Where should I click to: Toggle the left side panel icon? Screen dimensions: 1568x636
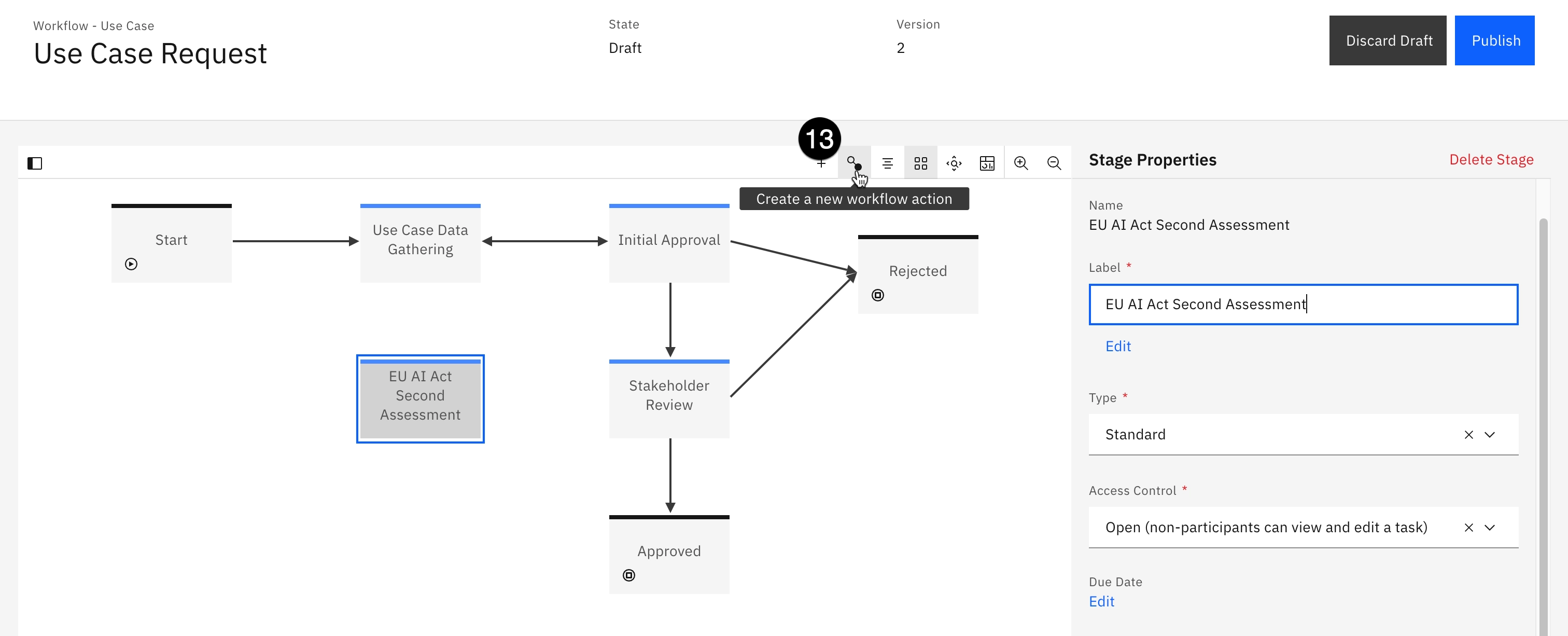point(35,163)
